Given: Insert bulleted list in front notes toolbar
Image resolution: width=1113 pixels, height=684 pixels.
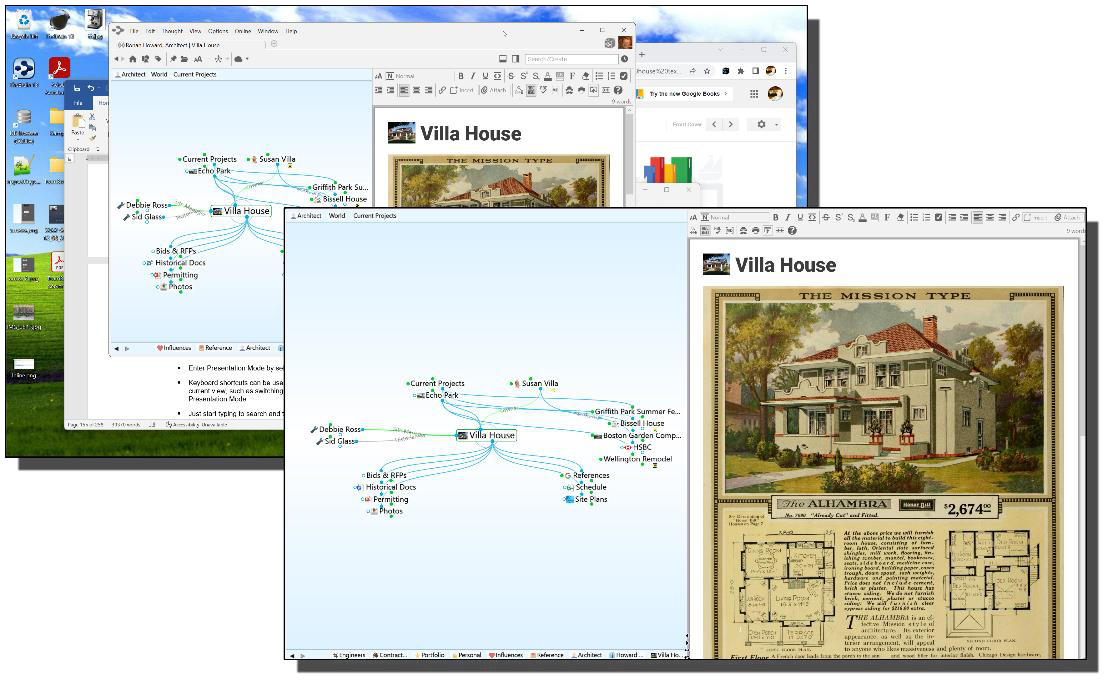Looking at the screenshot, I should point(913,217).
